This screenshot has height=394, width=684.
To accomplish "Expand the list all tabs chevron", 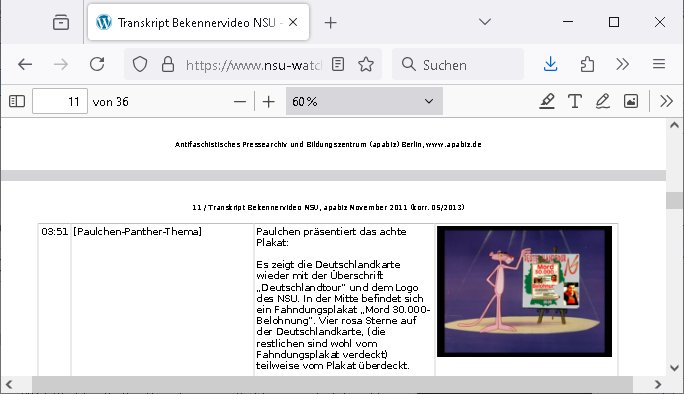I will 485,22.
